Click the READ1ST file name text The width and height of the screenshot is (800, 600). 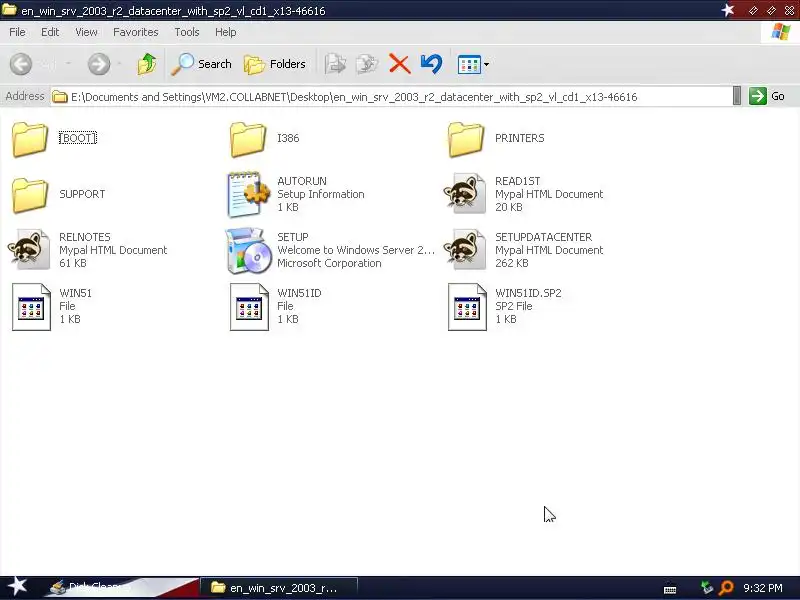tap(517, 181)
